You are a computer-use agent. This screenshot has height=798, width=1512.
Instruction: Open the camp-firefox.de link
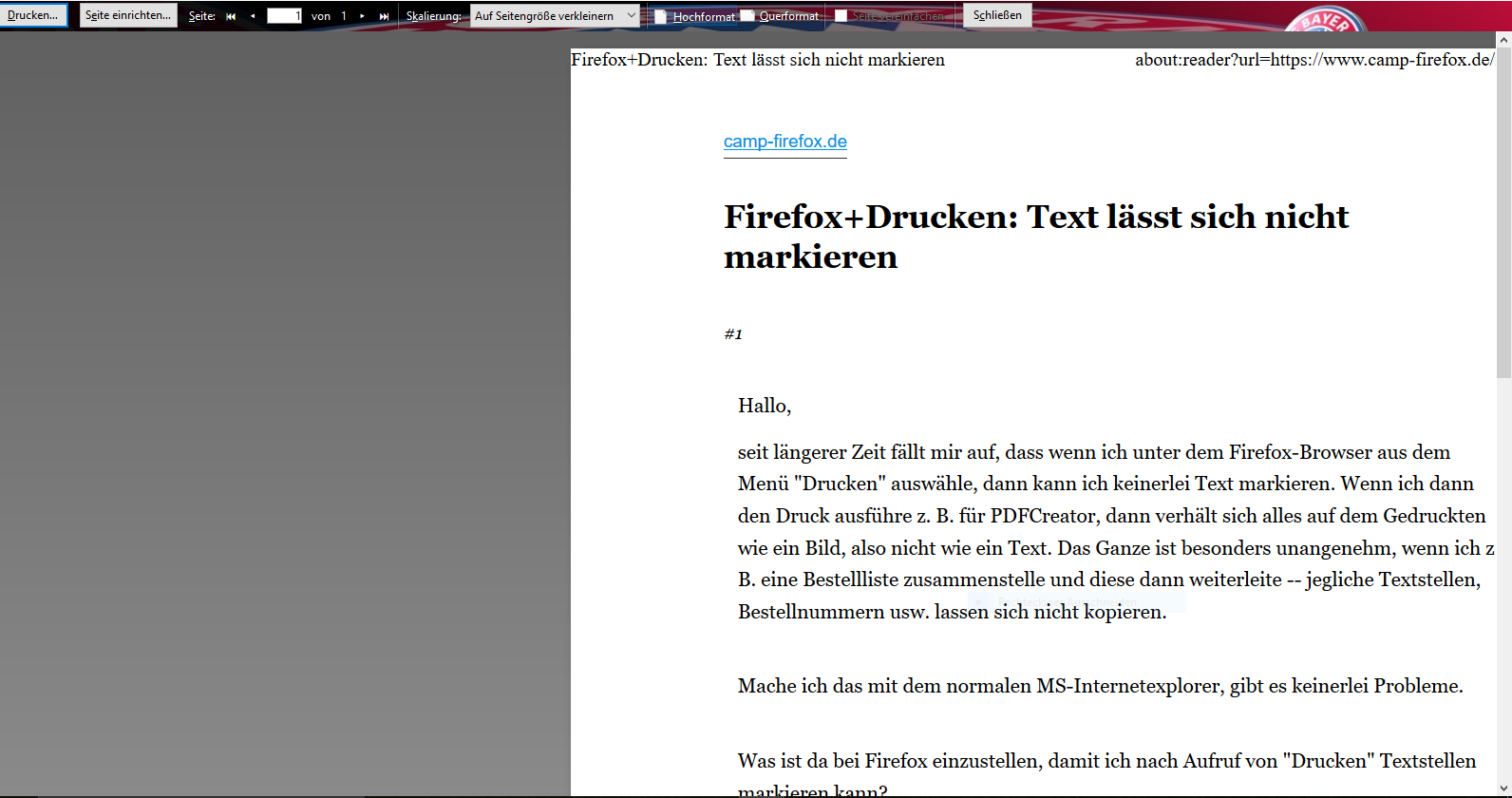pyautogui.click(x=785, y=142)
